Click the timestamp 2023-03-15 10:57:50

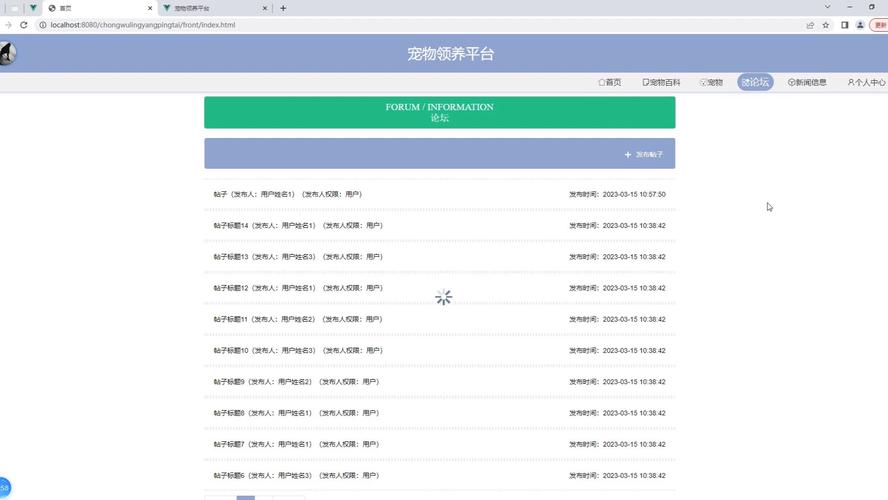pos(634,194)
